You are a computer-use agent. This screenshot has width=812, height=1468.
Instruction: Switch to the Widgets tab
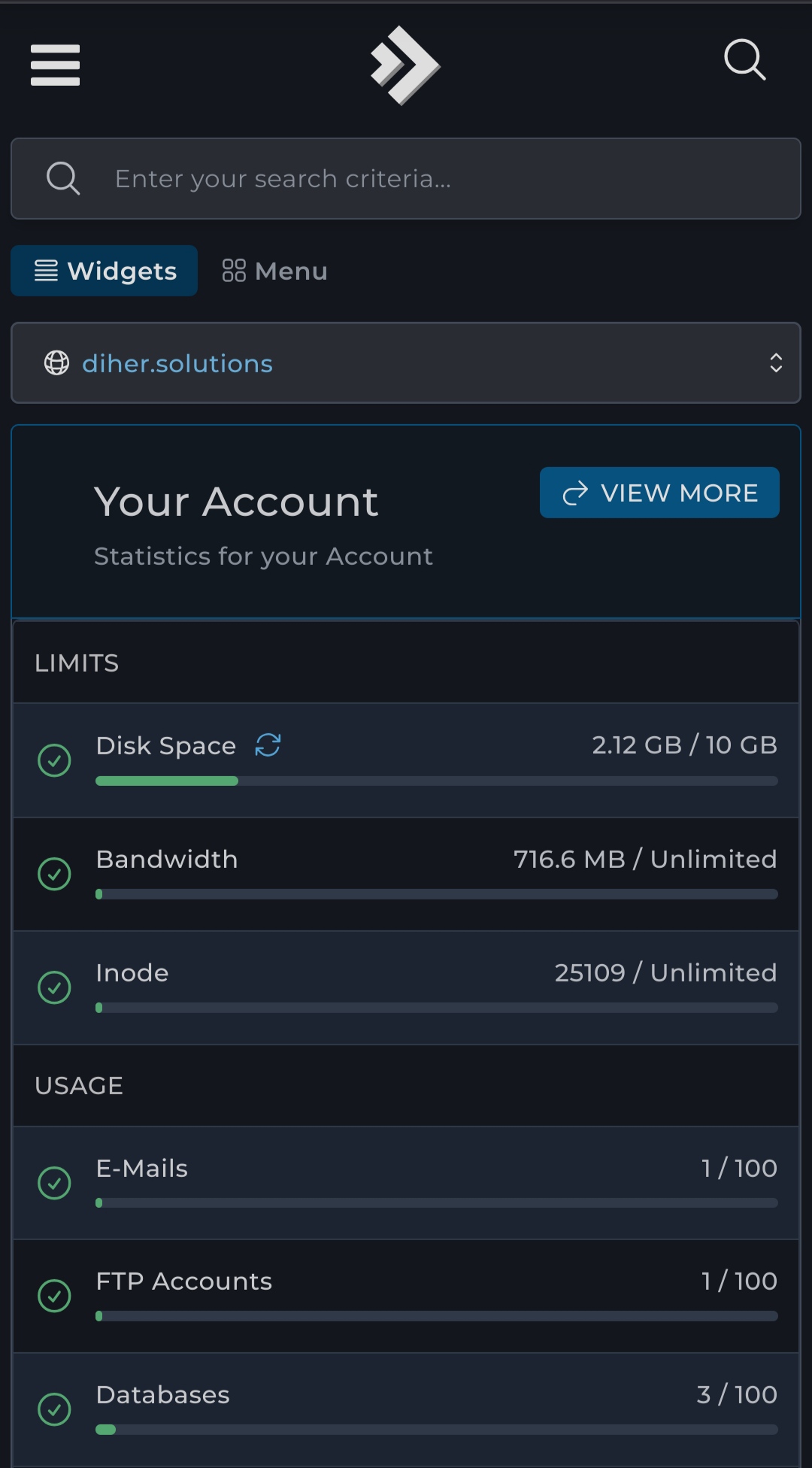coord(105,271)
